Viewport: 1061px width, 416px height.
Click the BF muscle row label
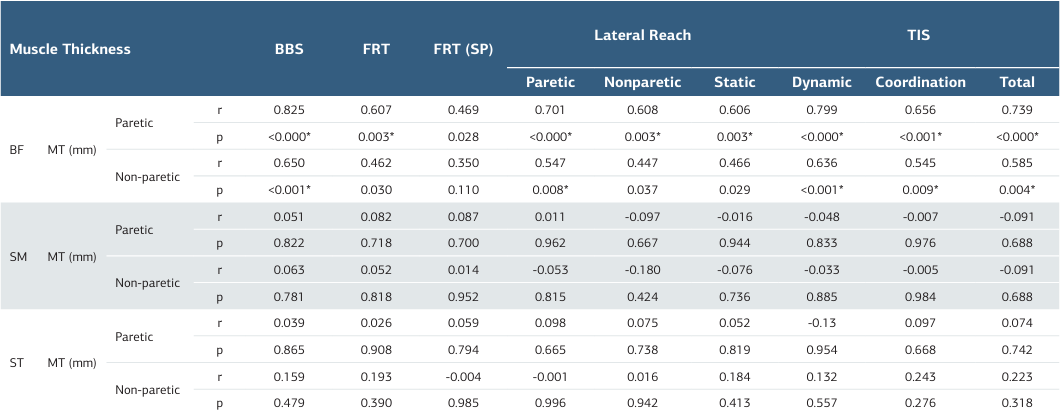17,149
